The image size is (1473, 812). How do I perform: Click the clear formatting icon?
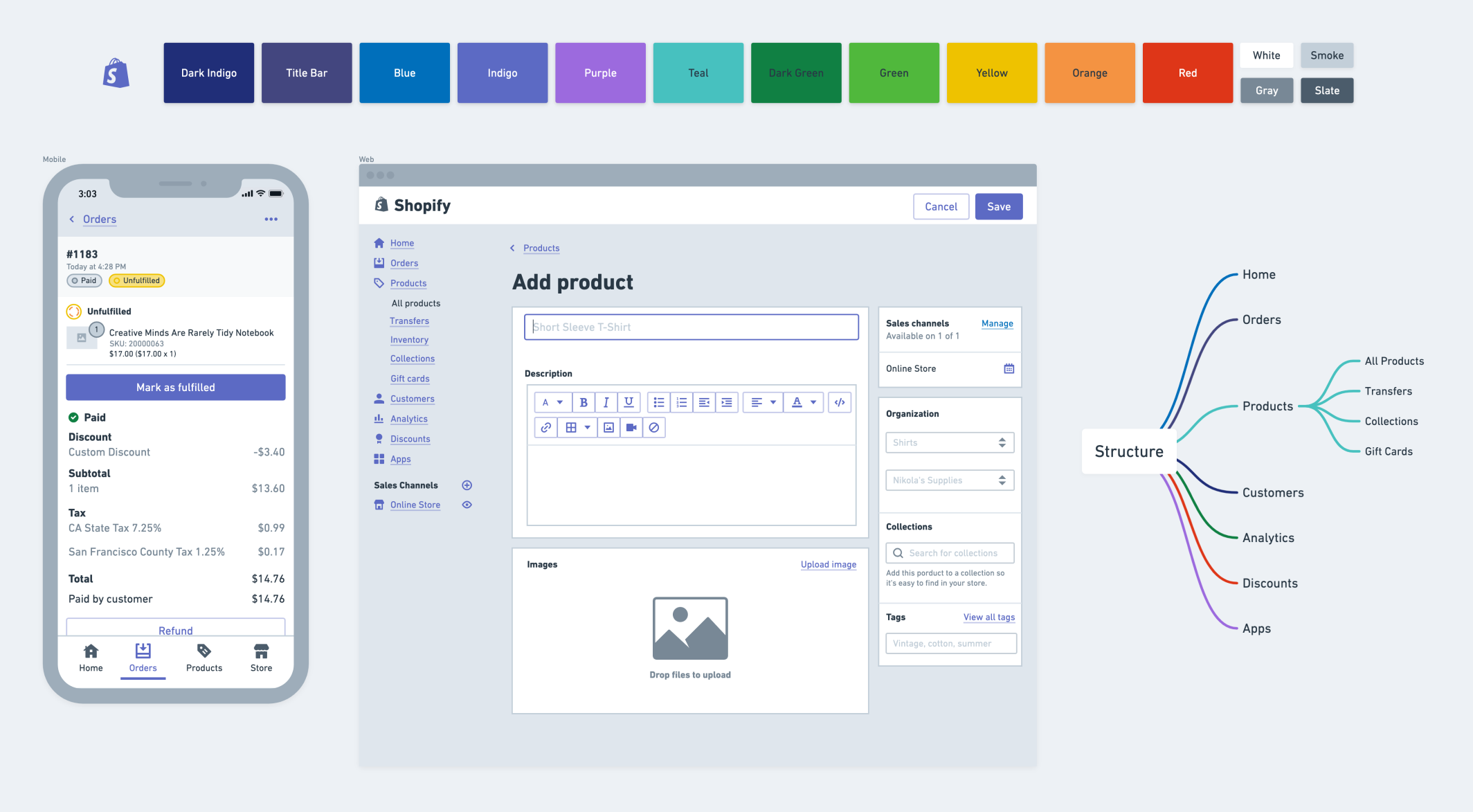click(654, 428)
